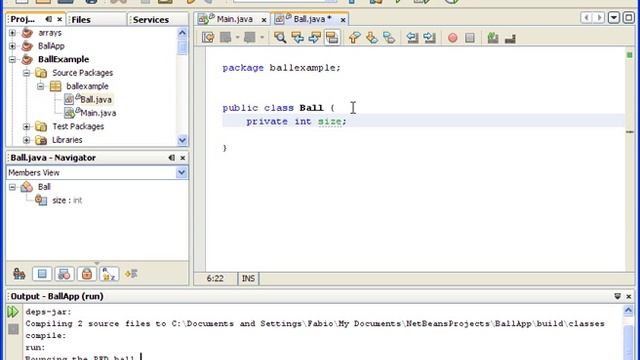640x360 pixels.
Task: Click the forward navigation gray square icon
Action: click(x=249, y=38)
